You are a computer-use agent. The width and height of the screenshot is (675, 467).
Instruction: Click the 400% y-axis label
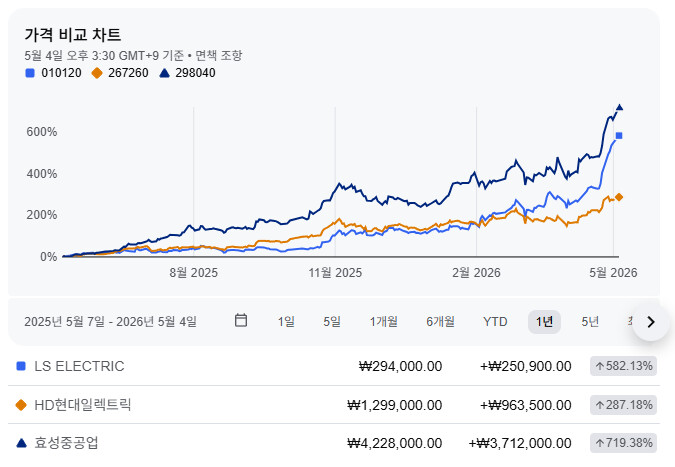click(42, 174)
